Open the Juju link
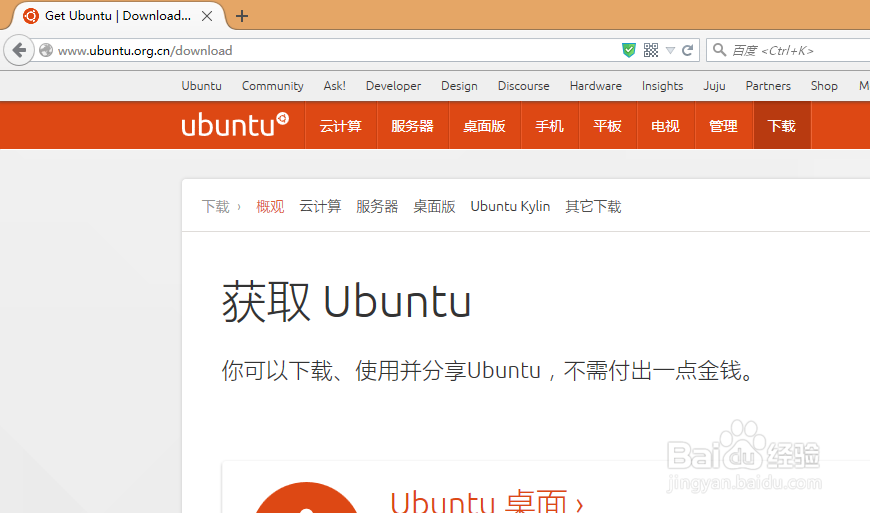Image resolution: width=870 pixels, height=513 pixels. 715,86
